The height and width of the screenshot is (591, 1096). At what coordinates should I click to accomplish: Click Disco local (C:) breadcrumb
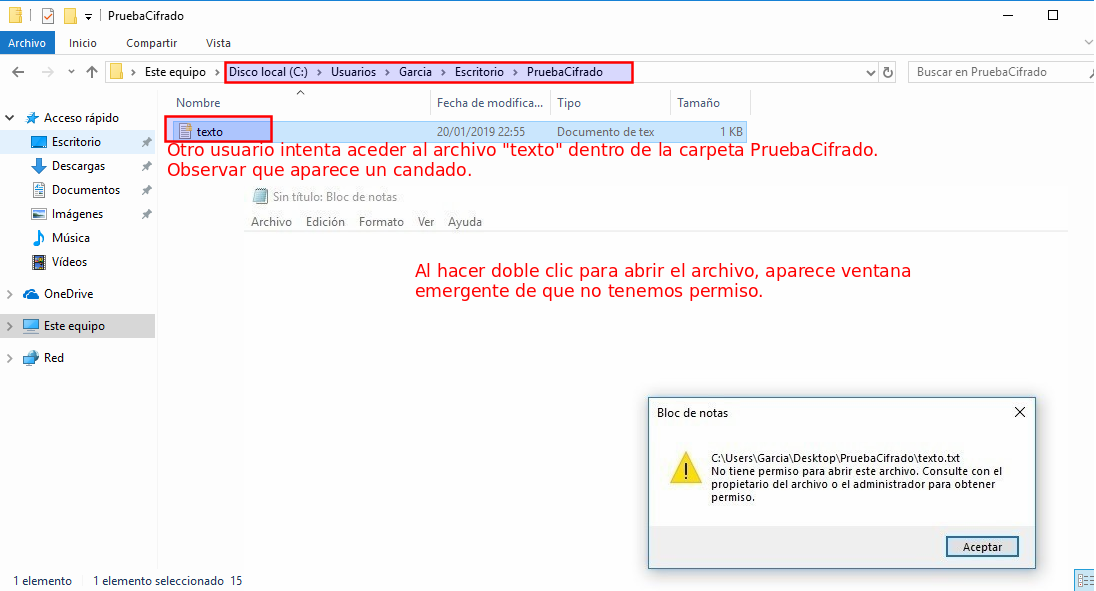point(268,72)
